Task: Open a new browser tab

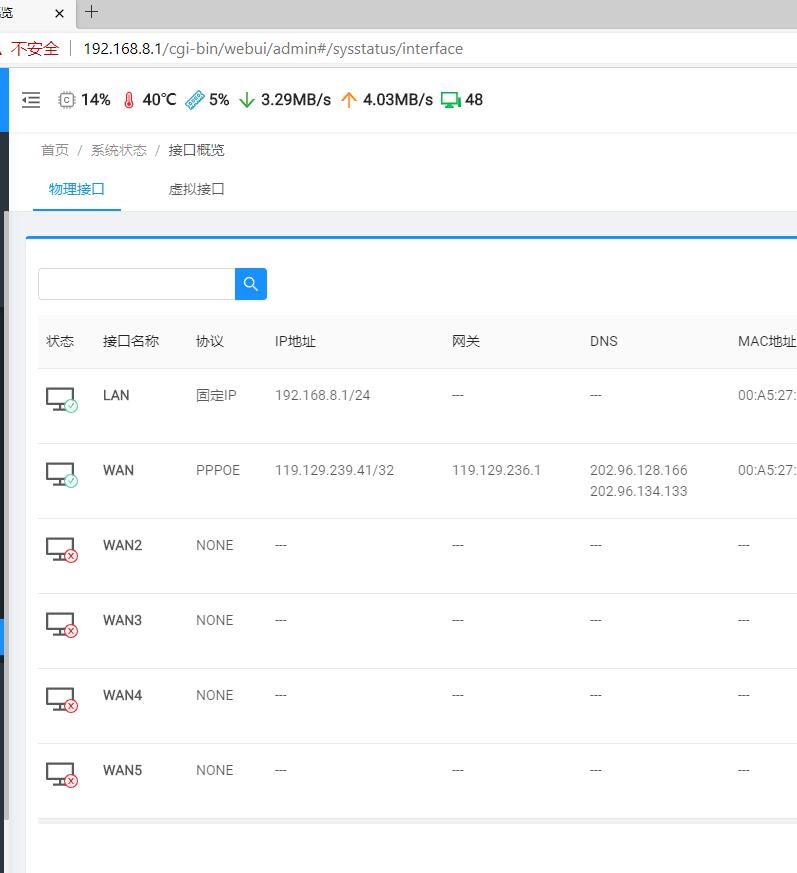Action: tap(92, 13)
